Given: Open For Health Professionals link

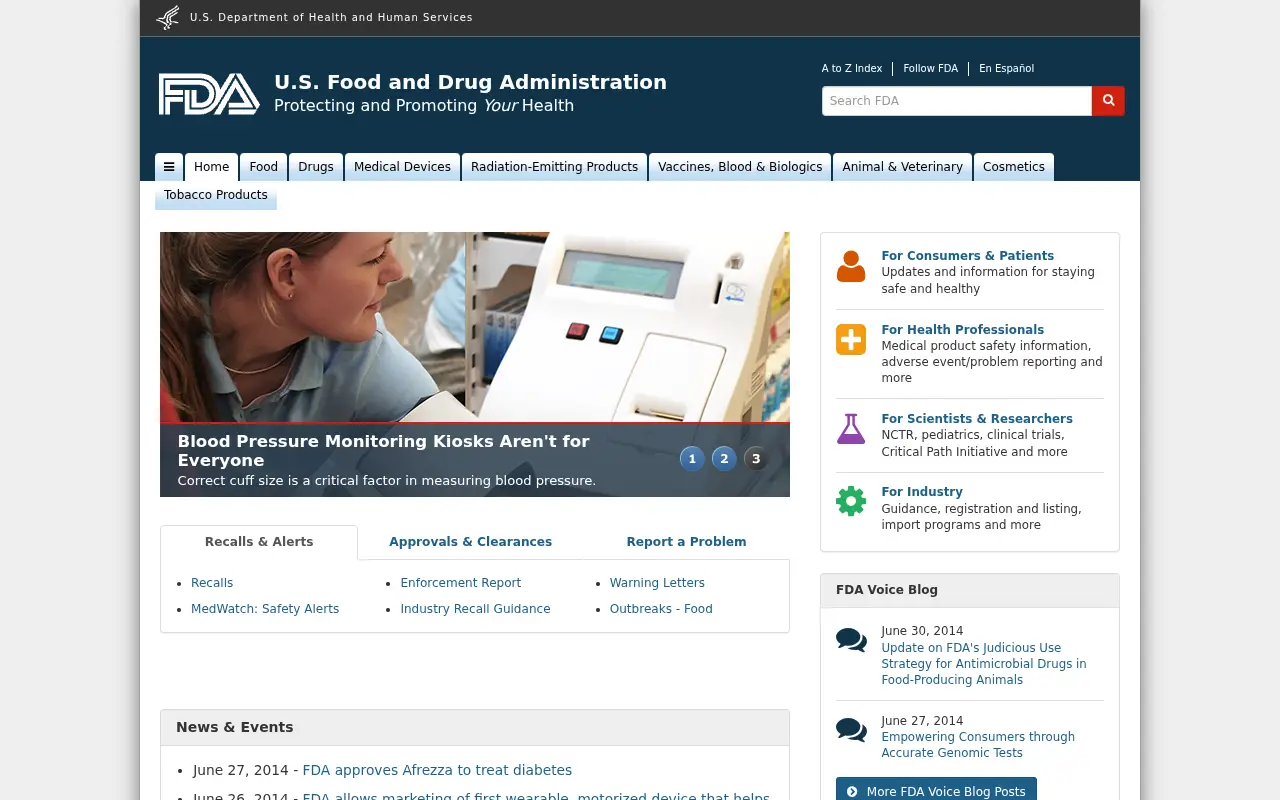Looking at the screenshot, I should pyautogui.click(x=962, y=330).
